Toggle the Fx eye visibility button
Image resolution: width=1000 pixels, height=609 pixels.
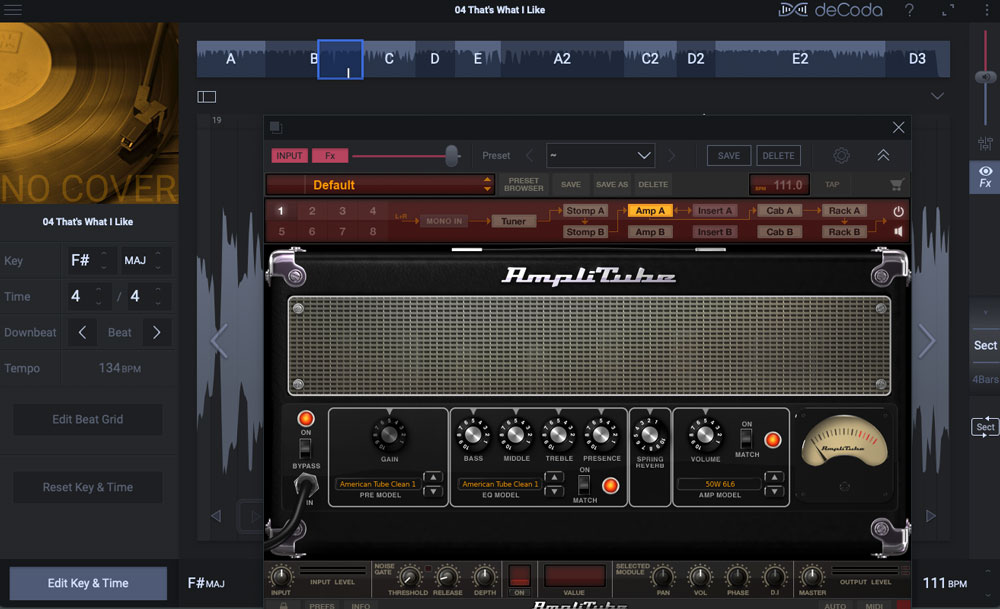pyautogui.click(x=985, y=177)
